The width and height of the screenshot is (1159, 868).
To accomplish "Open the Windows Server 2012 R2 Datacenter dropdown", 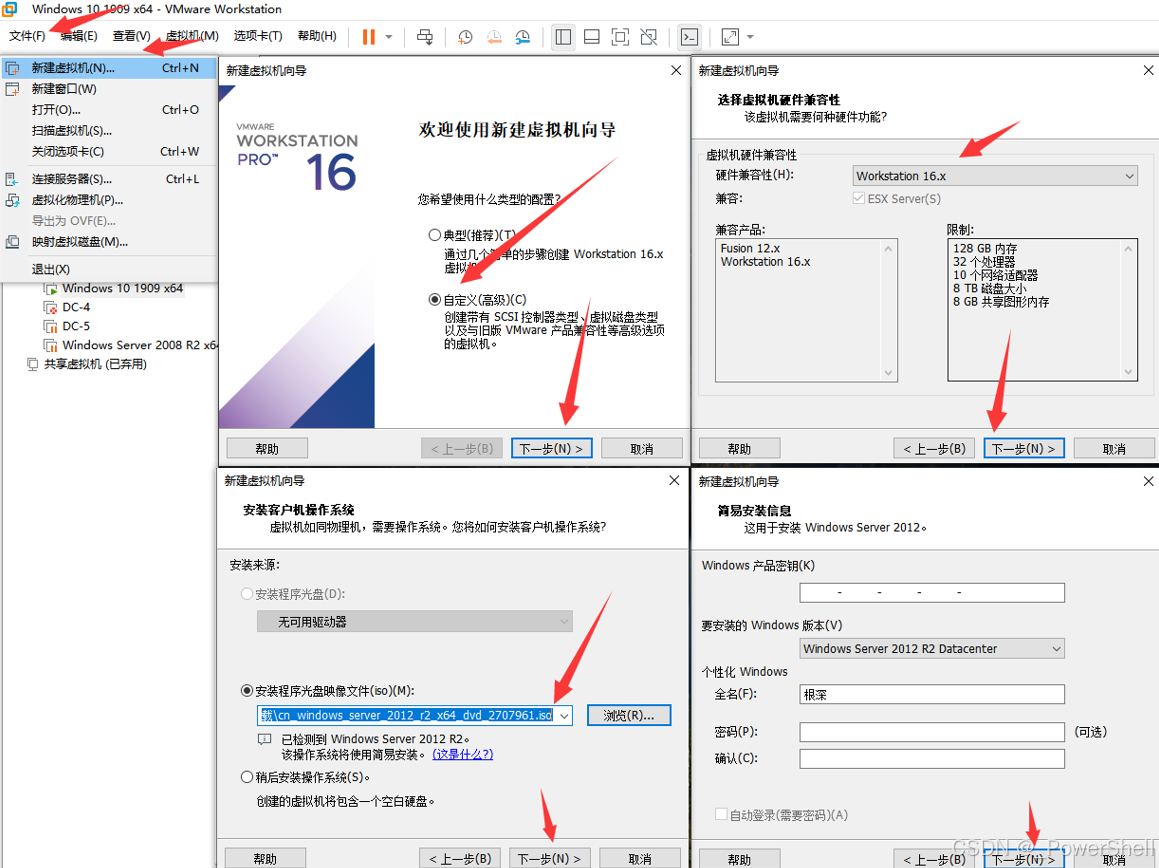I will tap(932, 648).
